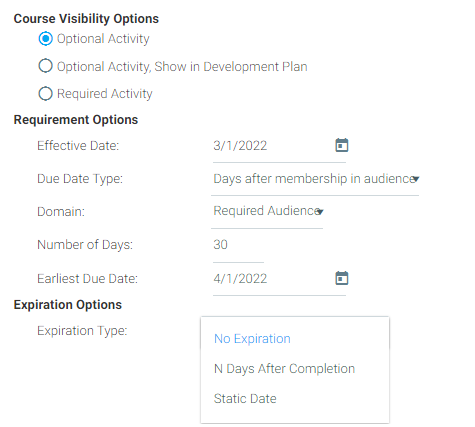Click the Domain label

tap(61, 212)
